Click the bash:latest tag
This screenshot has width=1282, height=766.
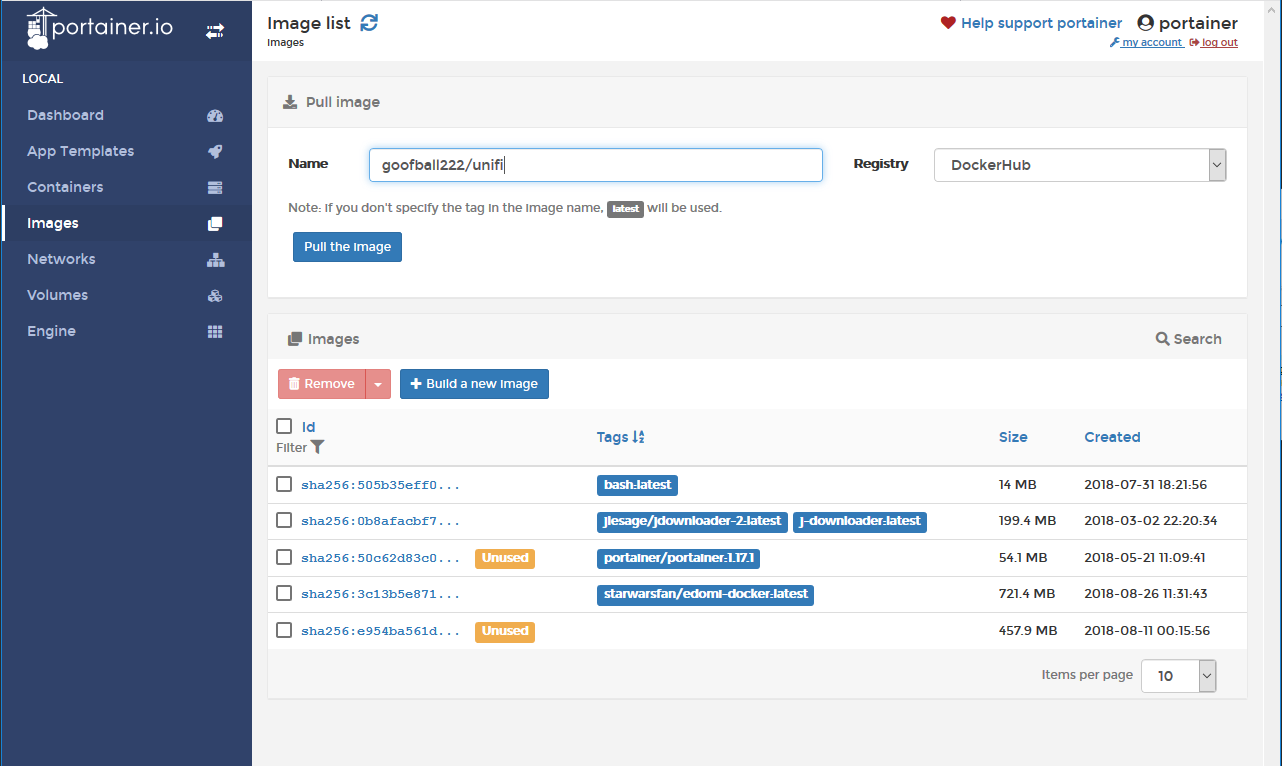click(x=637, y=485)
